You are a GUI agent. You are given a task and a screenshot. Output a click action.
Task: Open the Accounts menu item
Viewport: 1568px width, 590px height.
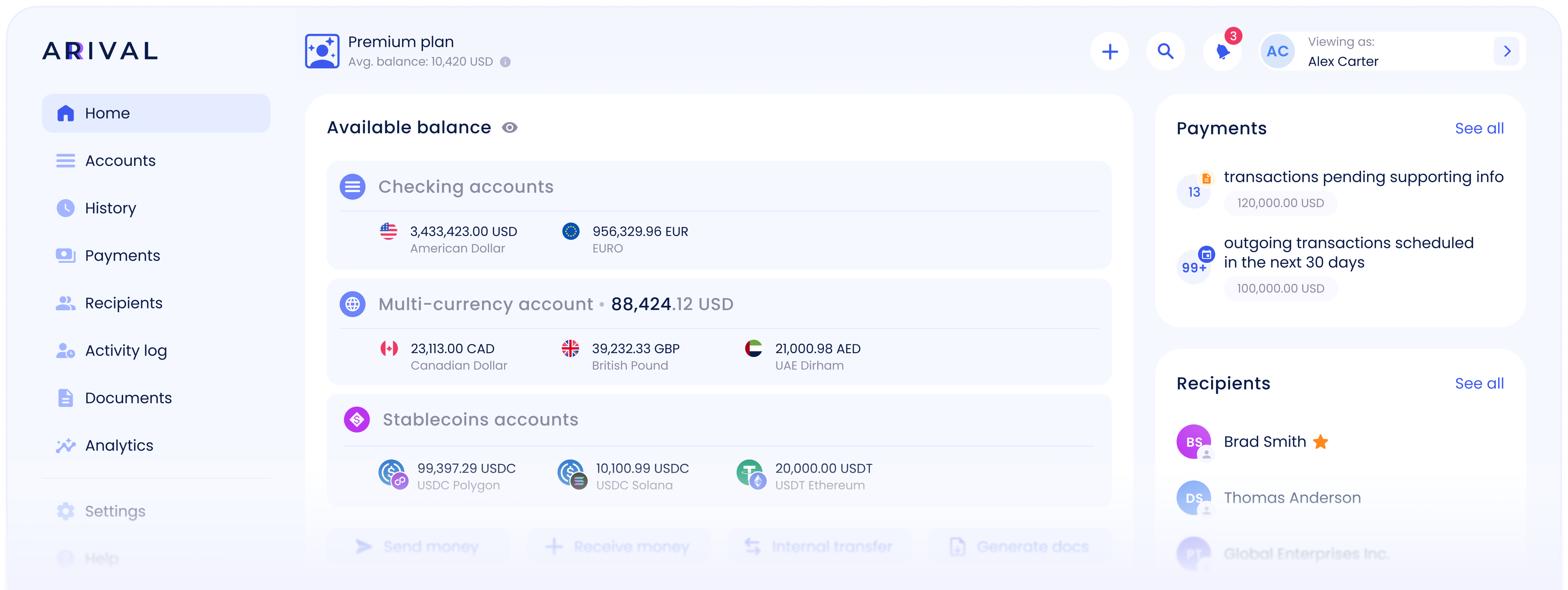click(120, 161)
